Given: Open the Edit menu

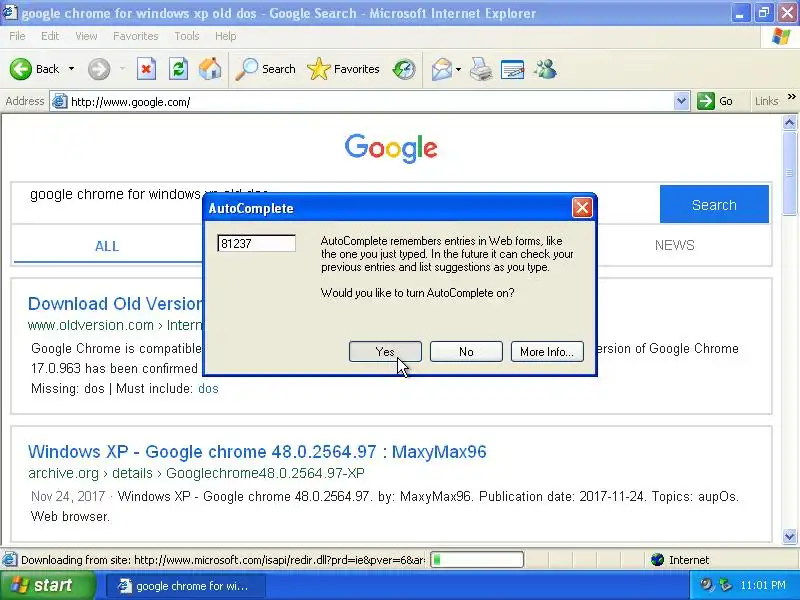Looking at the screenshot, I should pos(50,36).
